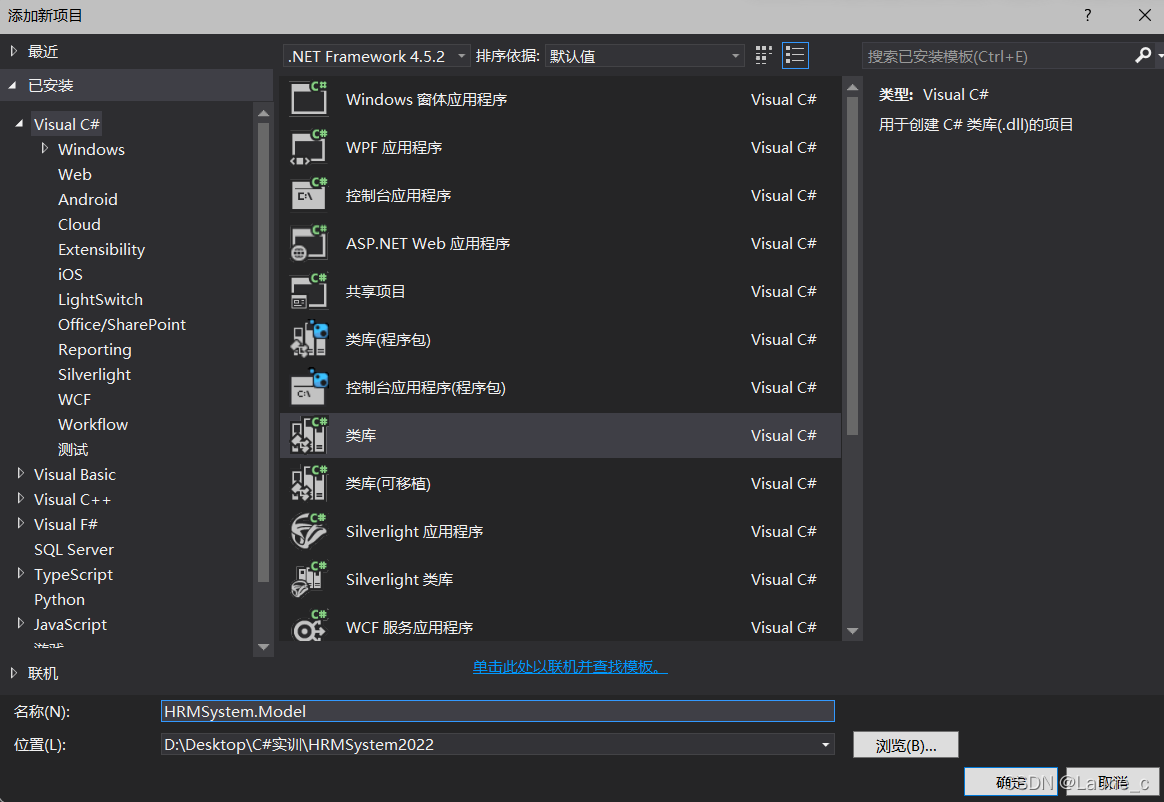The image size is (1164, 802).
Task: Select the 共享项目 template icon
Action: point(309,291)
